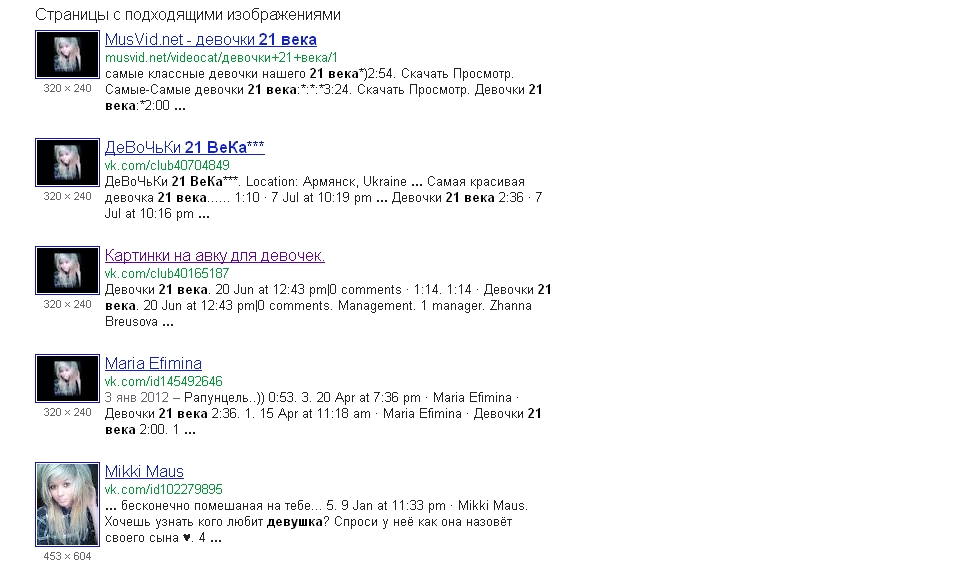Viewport: 953px width, 584px height.
Task: Open the MusVid.net девочки 21 века link
Action: point(210,40)
